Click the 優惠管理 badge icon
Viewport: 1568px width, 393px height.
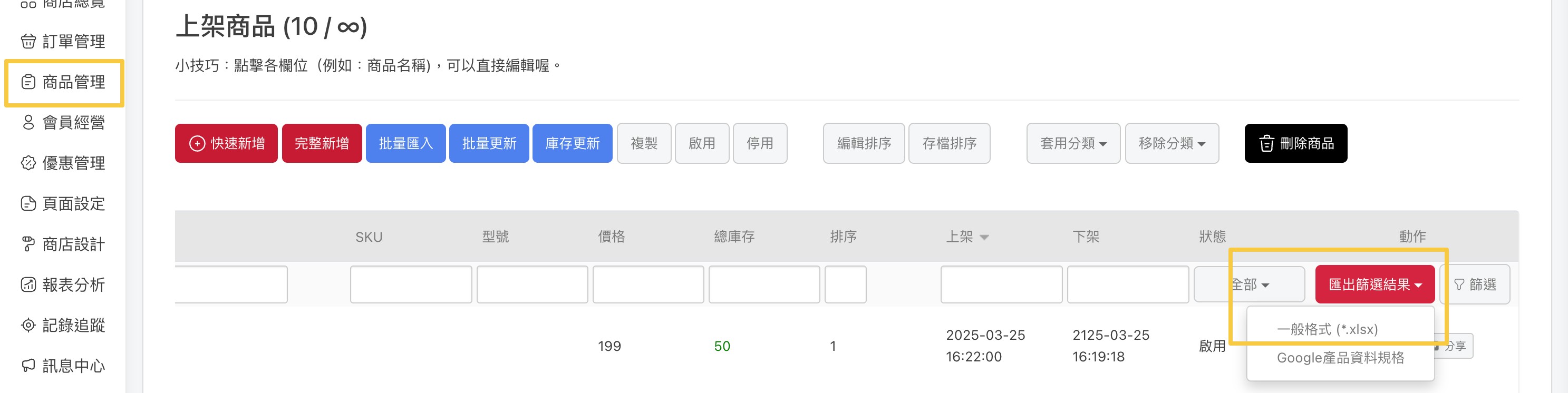[28, 163]
